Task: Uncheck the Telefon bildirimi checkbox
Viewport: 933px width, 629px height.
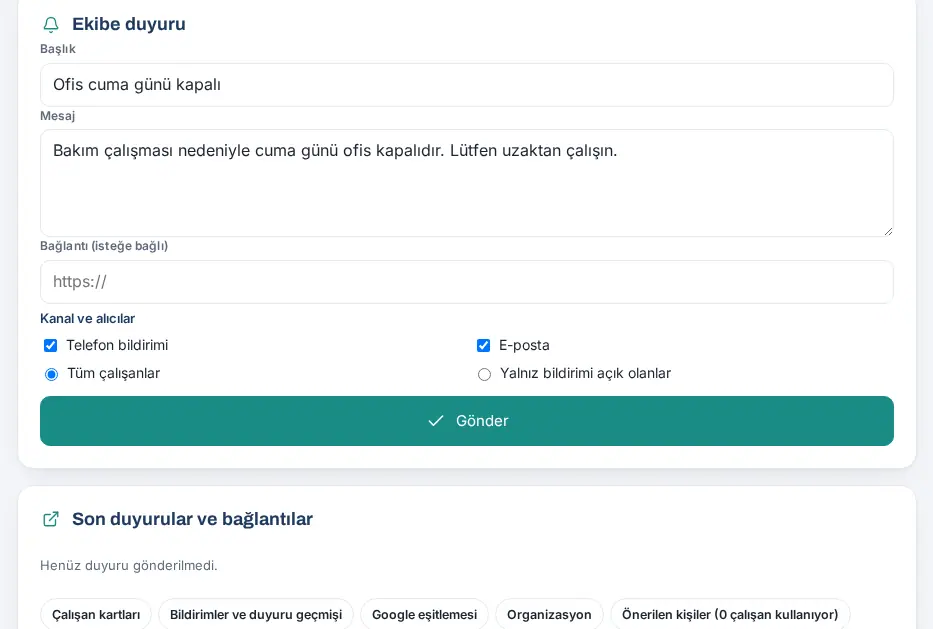Action: tap(51, 346)
